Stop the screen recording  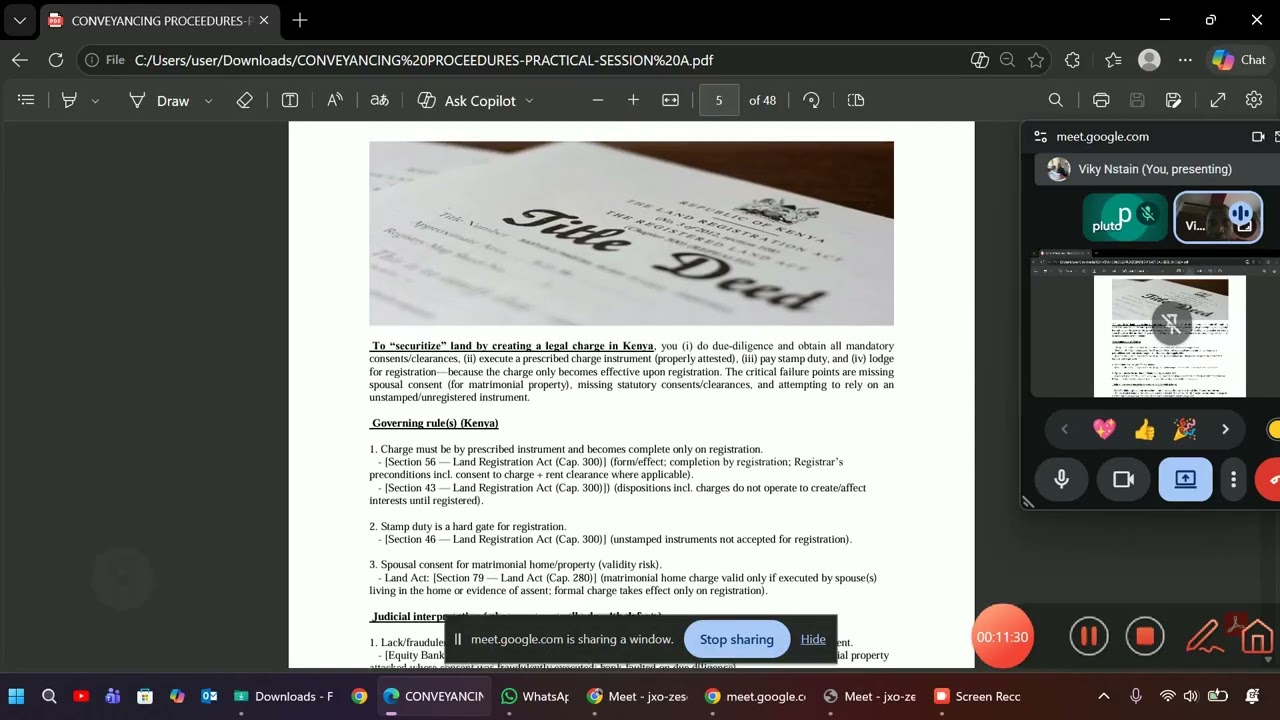click(x=1145, y=636)
